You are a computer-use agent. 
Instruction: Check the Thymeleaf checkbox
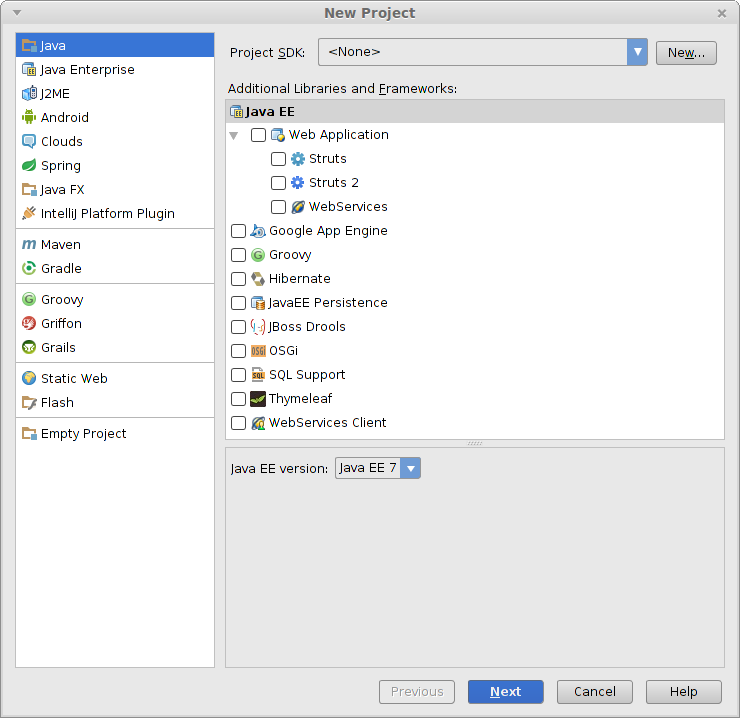click(x=238, y=398)
